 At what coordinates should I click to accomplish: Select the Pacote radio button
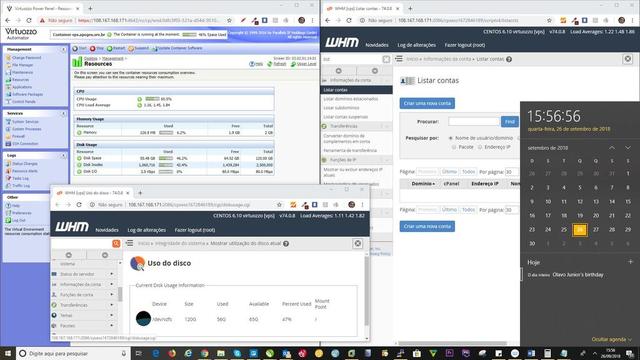pos(454,147)
